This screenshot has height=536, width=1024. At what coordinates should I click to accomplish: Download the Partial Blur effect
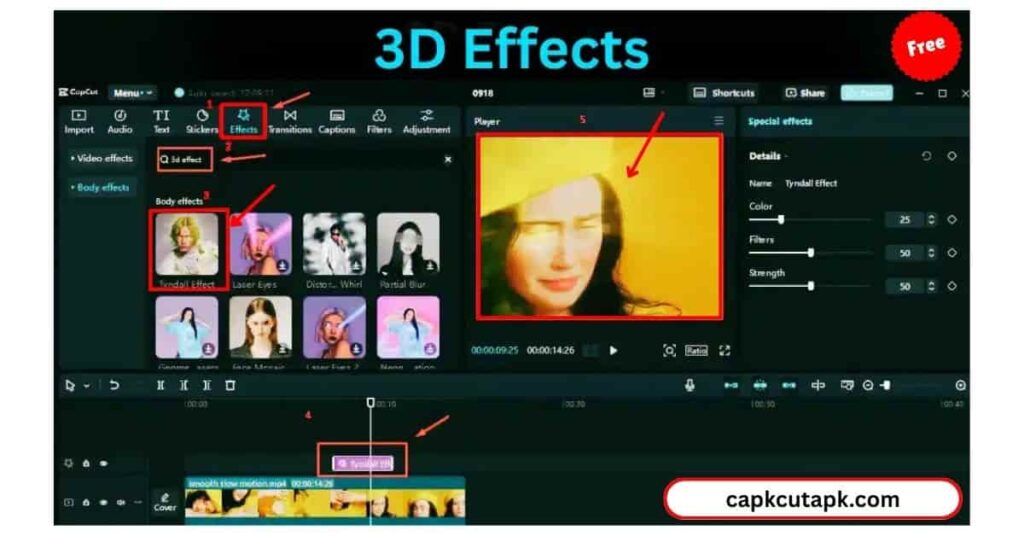(x=430, y=266)
